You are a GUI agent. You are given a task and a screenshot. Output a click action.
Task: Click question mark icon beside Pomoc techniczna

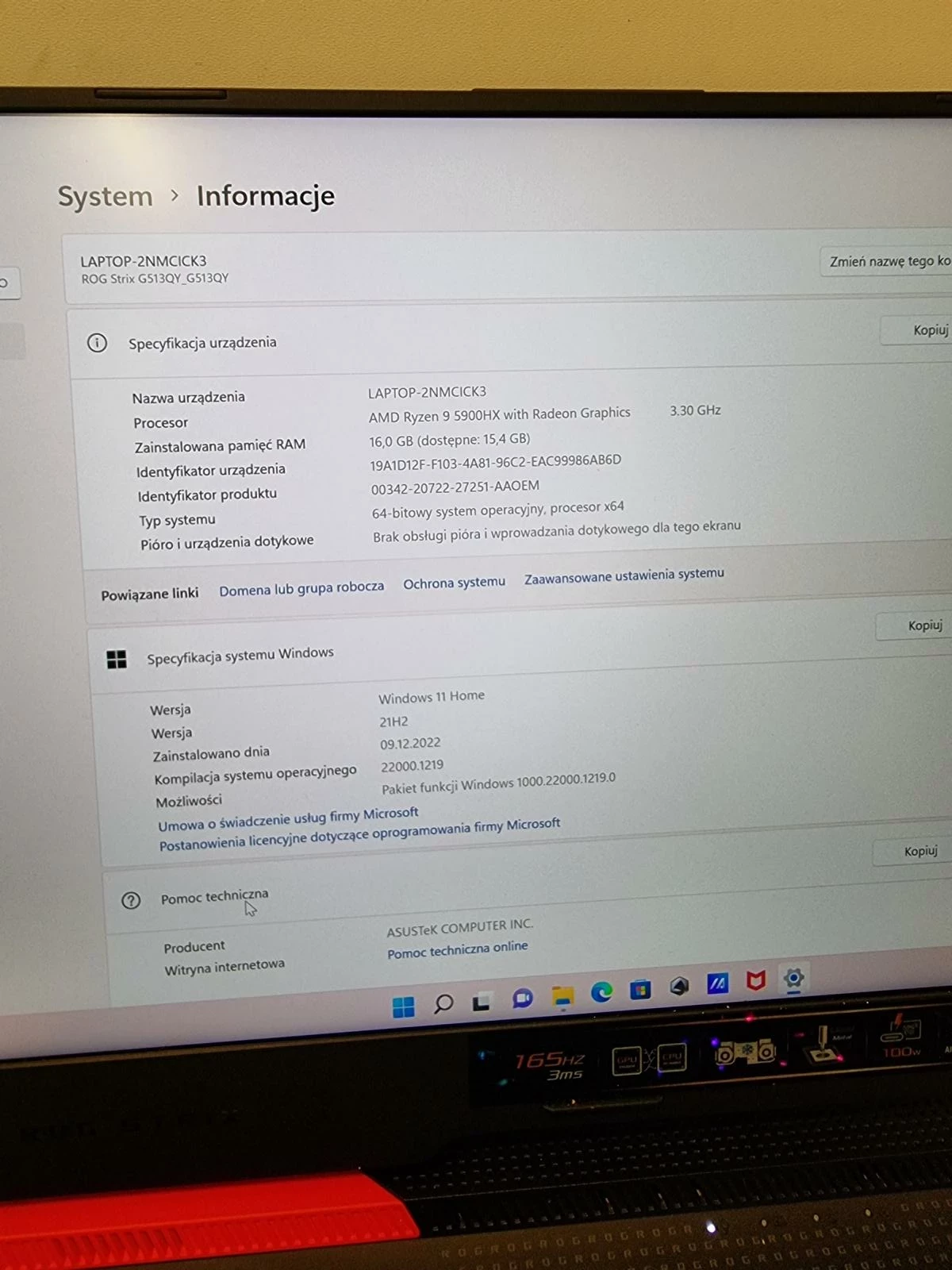click(131, 900)
